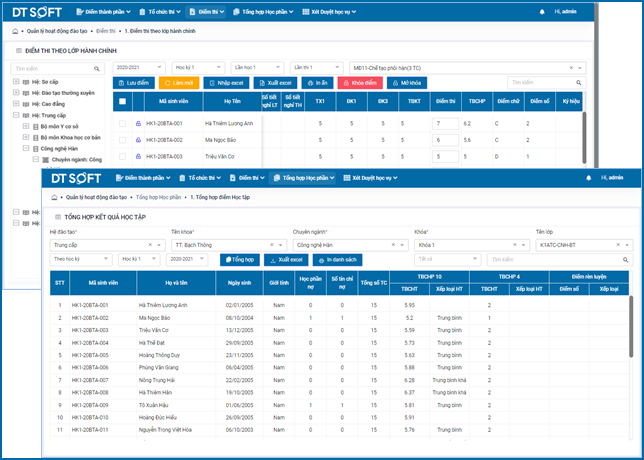Image resolution: width=644 pixels, height=460 pixels.
Task: Click the magnifier icon in the front window search
Action: pyautogui.click(x=626, y=260)
